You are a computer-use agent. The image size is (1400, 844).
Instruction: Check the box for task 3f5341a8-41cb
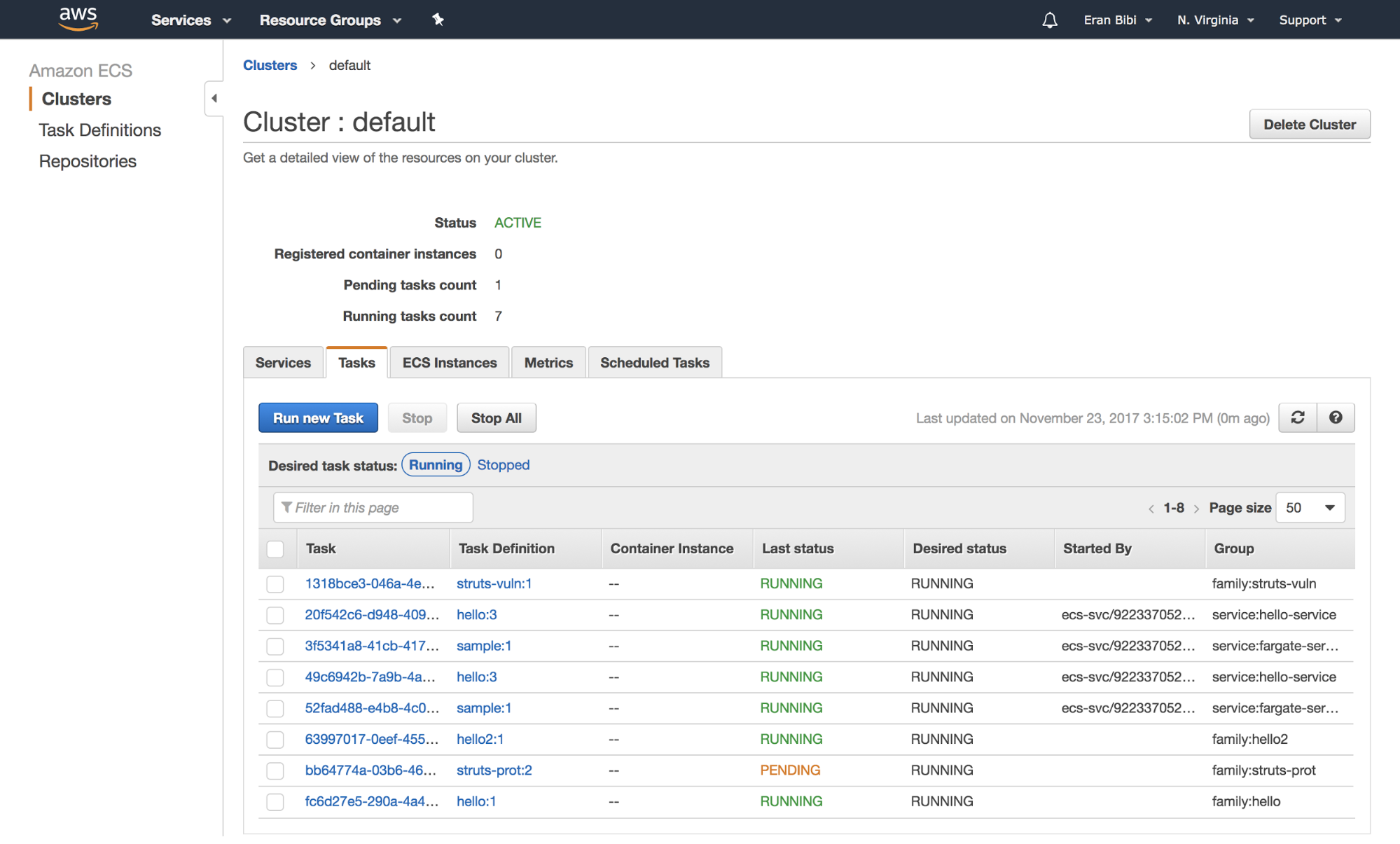click(x=275, y=646)
